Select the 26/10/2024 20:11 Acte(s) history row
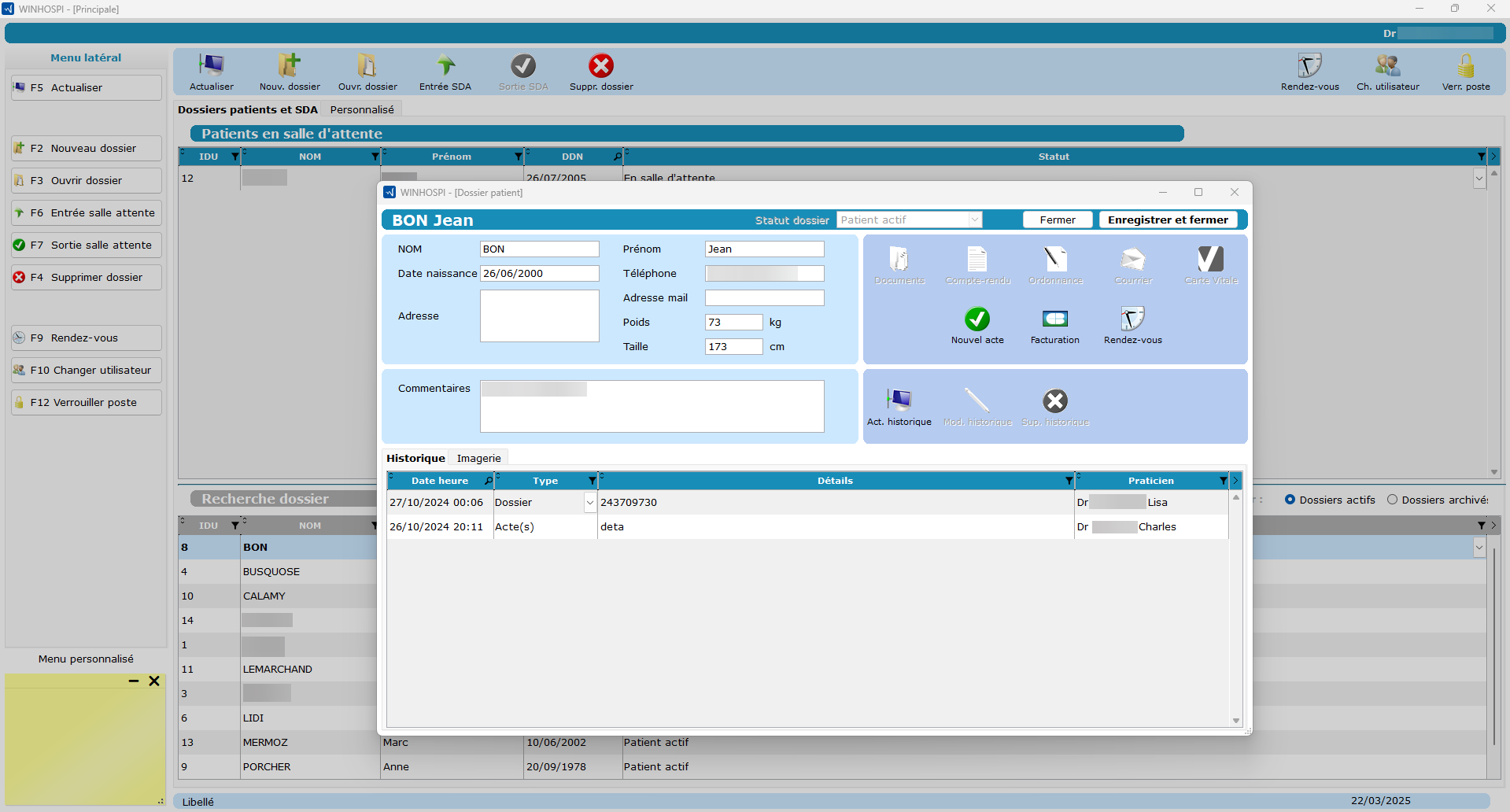This screenshot has height=812, width=1510. (807, 526)
